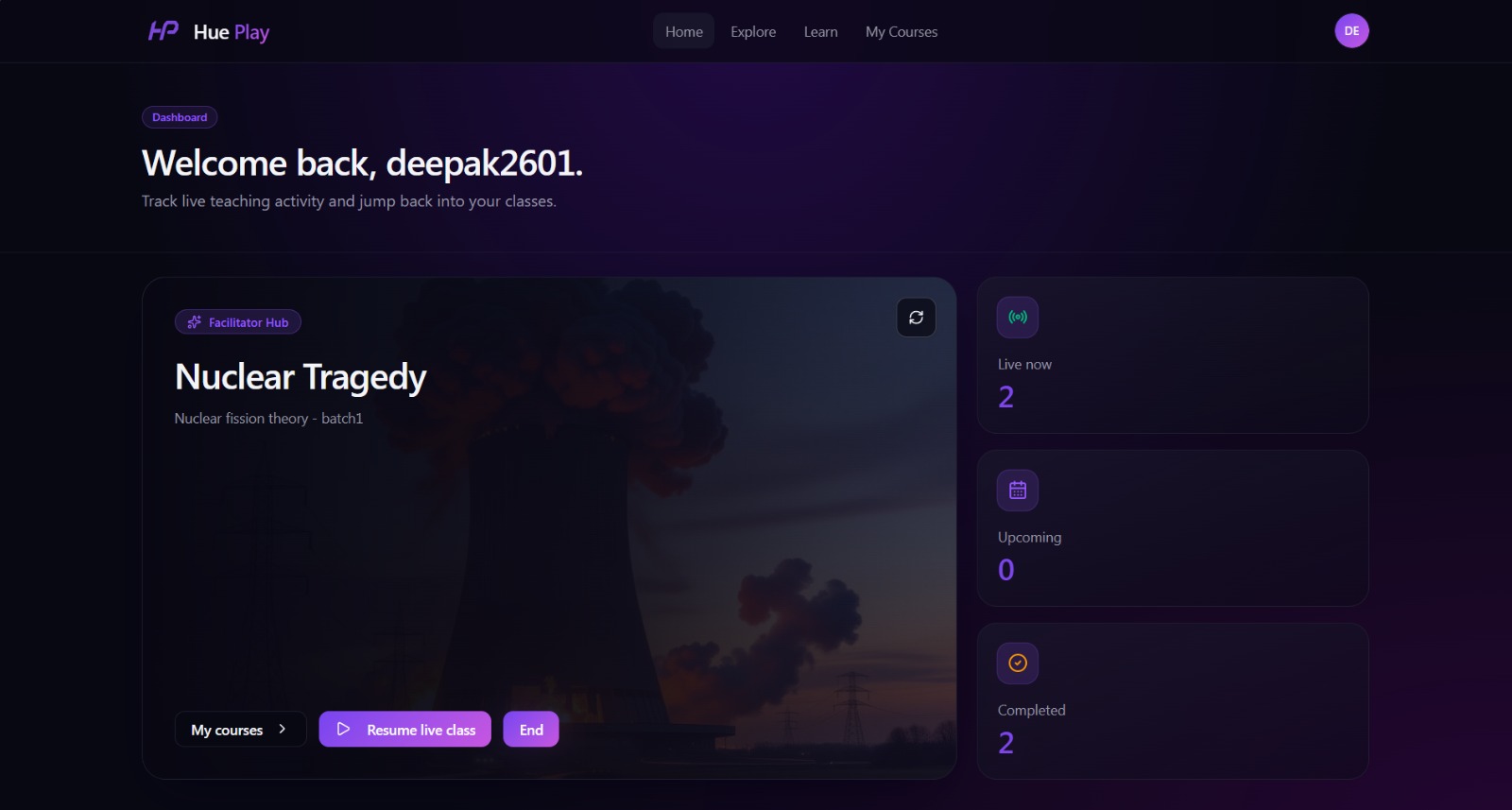Click the 'Live now' label
Viewport: 1512px width, 810px height.
pyautogui.click(x=1024, y=364)
